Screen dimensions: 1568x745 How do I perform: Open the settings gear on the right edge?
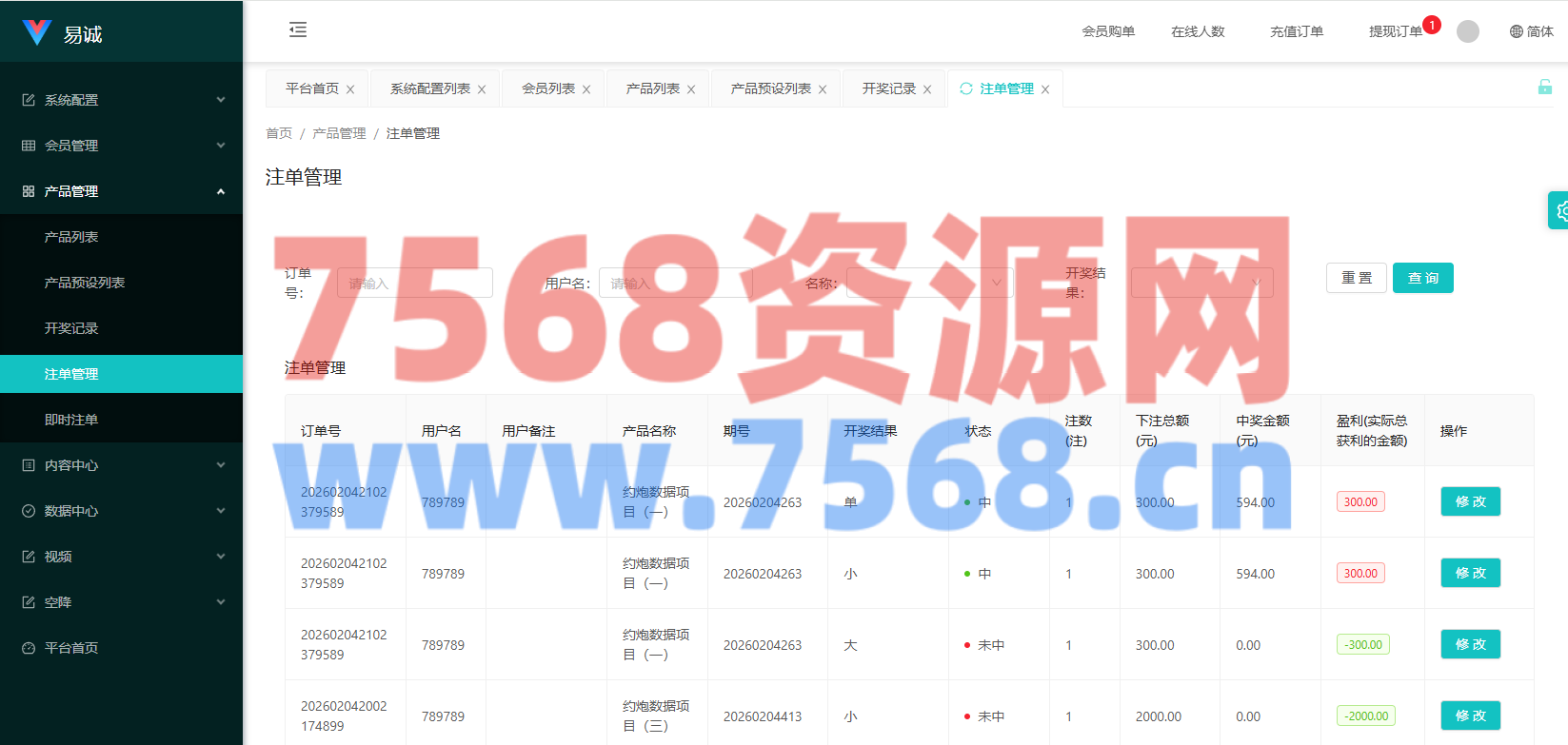(x=1560, y=210)
